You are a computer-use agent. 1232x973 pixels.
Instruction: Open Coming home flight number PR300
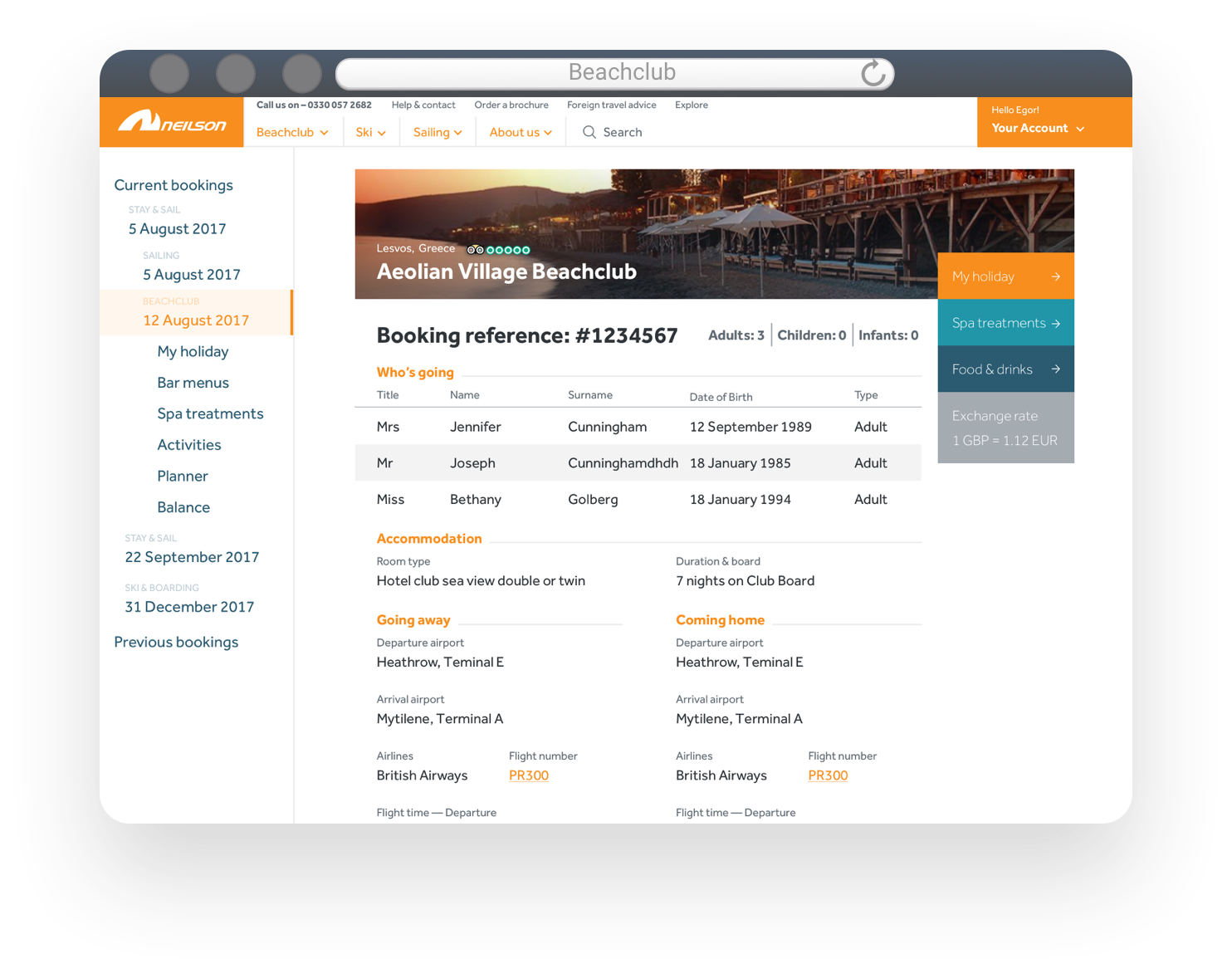click(828, 775)
